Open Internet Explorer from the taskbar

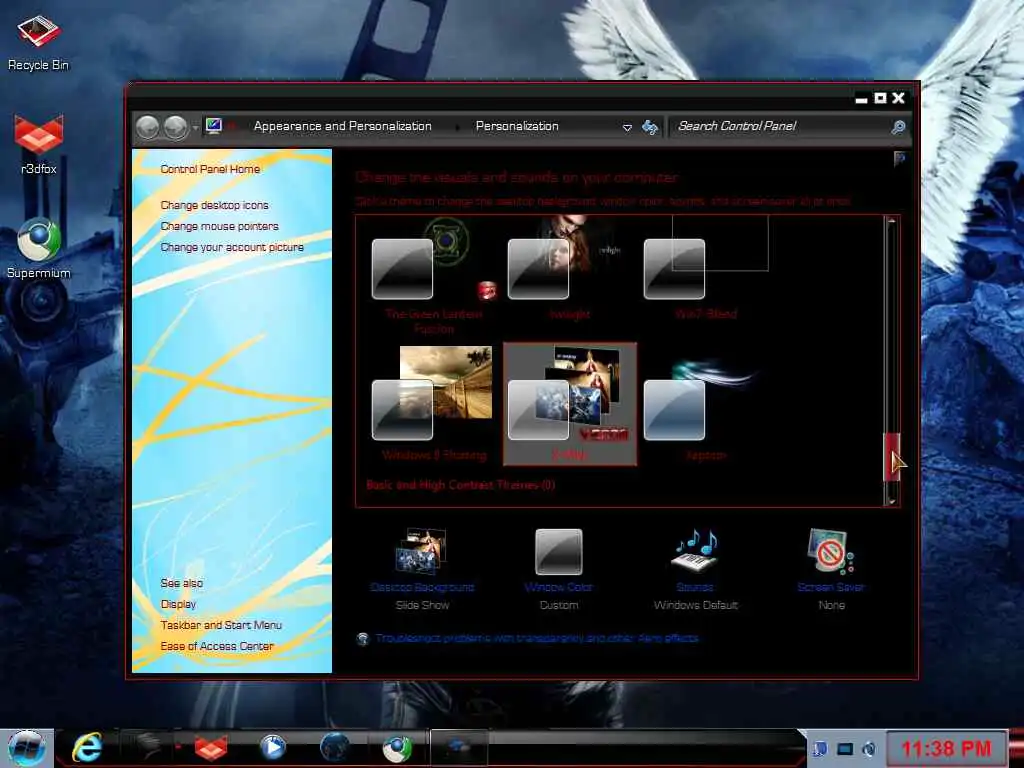[87, 748]
